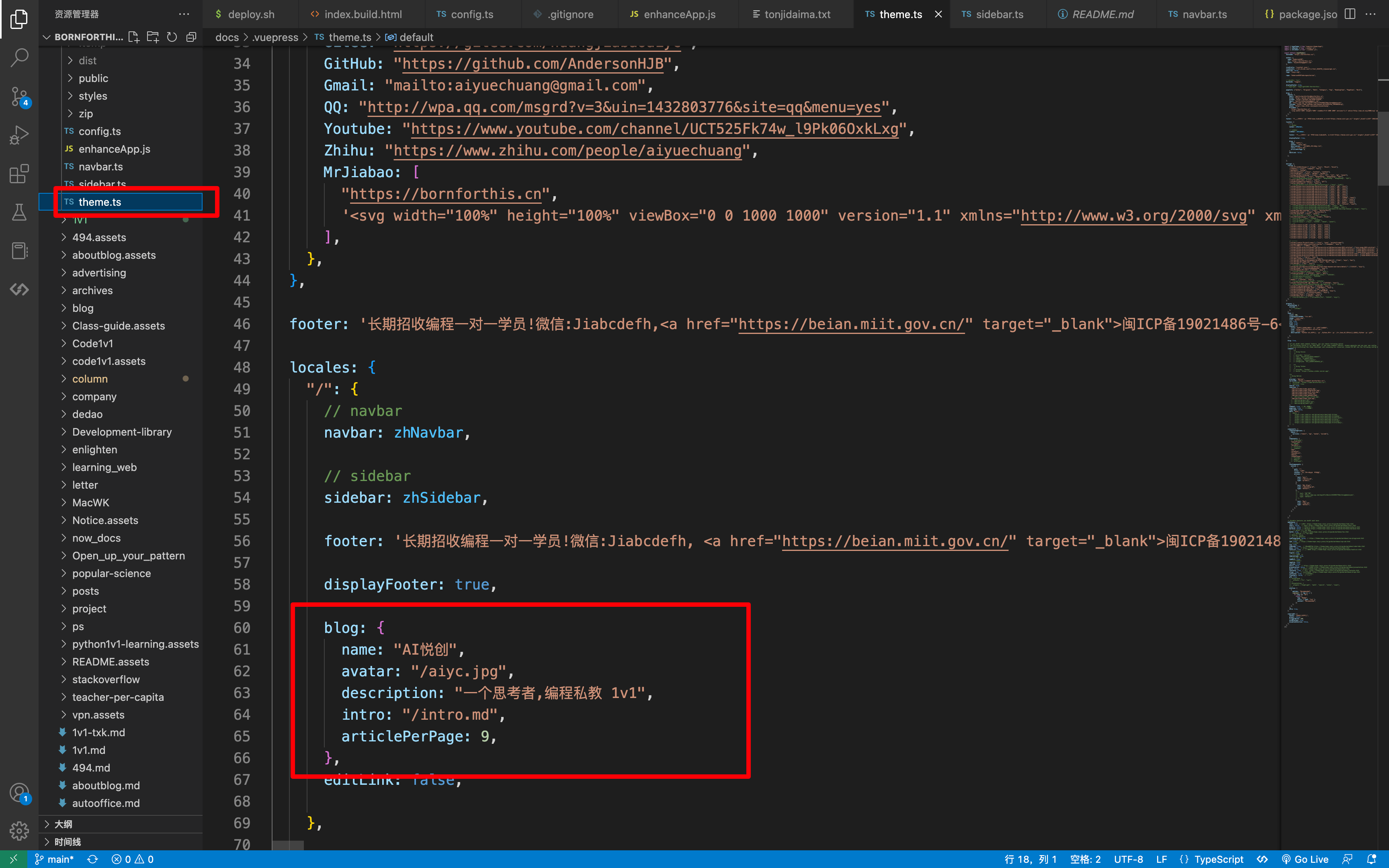The image size is (1389, 868).
Task: Click the GitHub AndersonHJB URL link
Action: [x=533, y=64]
